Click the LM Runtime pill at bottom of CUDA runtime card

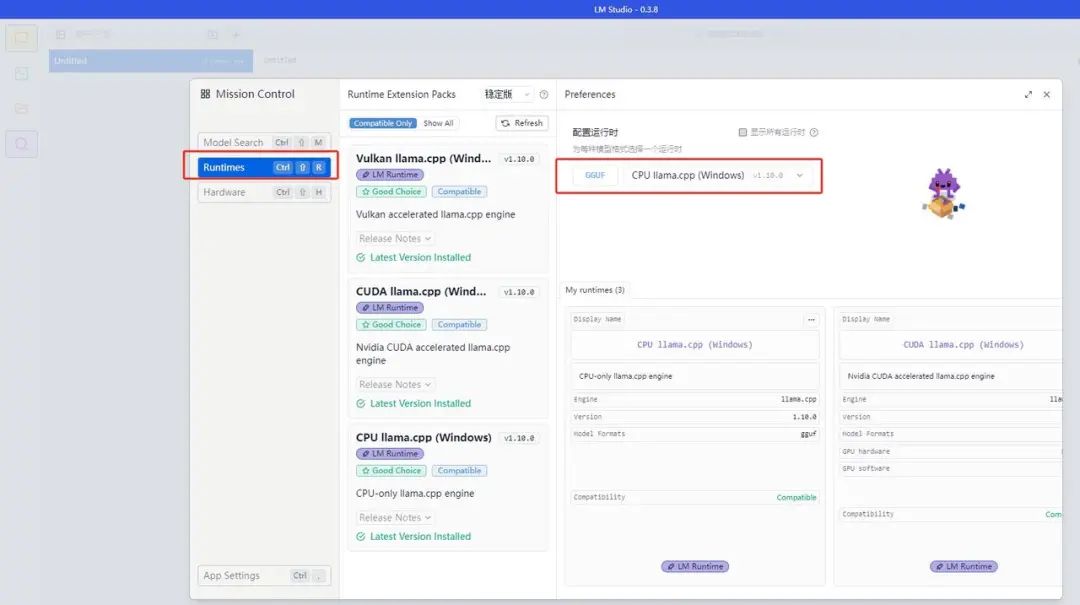(x=964, y=566)
